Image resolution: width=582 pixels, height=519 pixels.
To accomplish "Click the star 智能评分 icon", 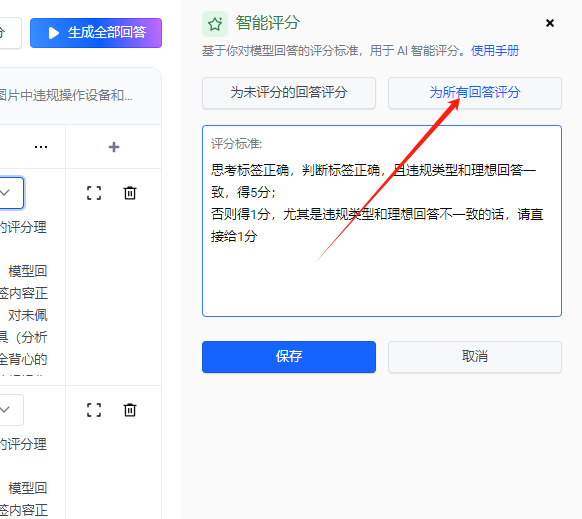I will coord(215,24).
